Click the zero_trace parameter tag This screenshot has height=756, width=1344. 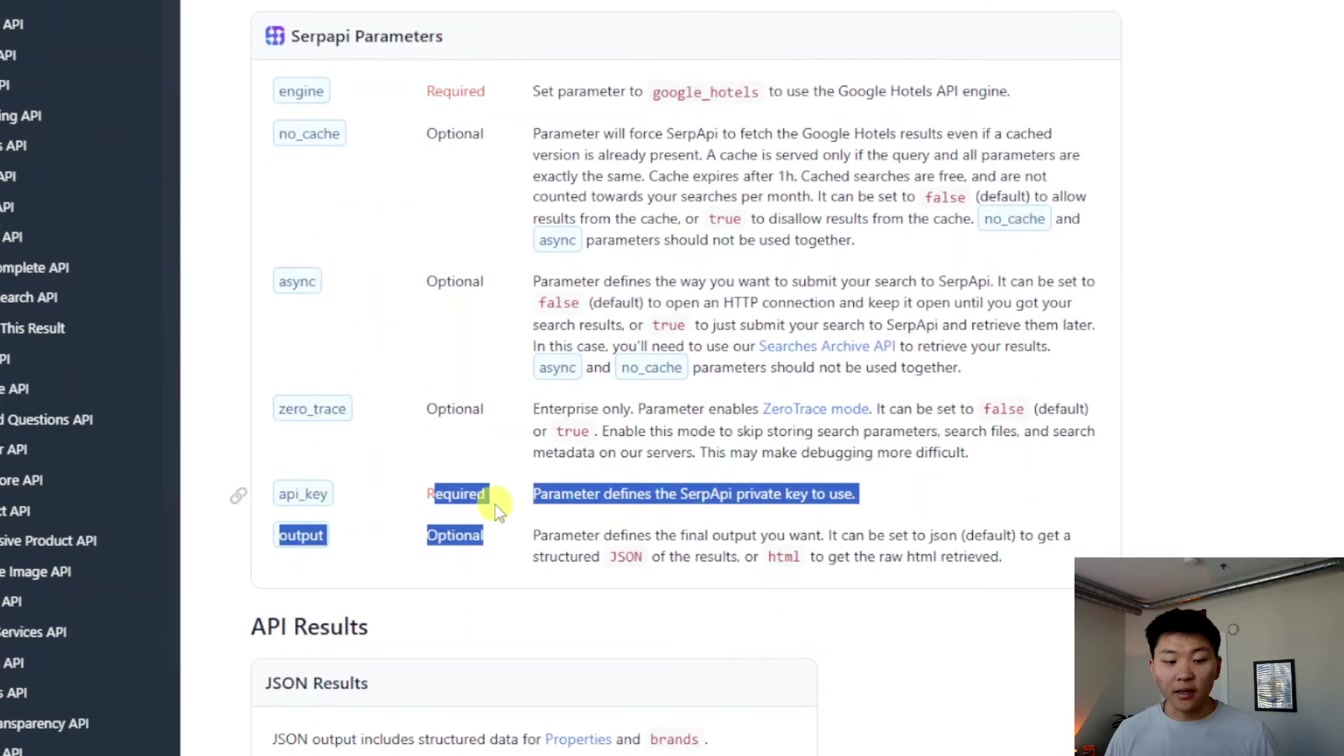(x=312, y=409)
